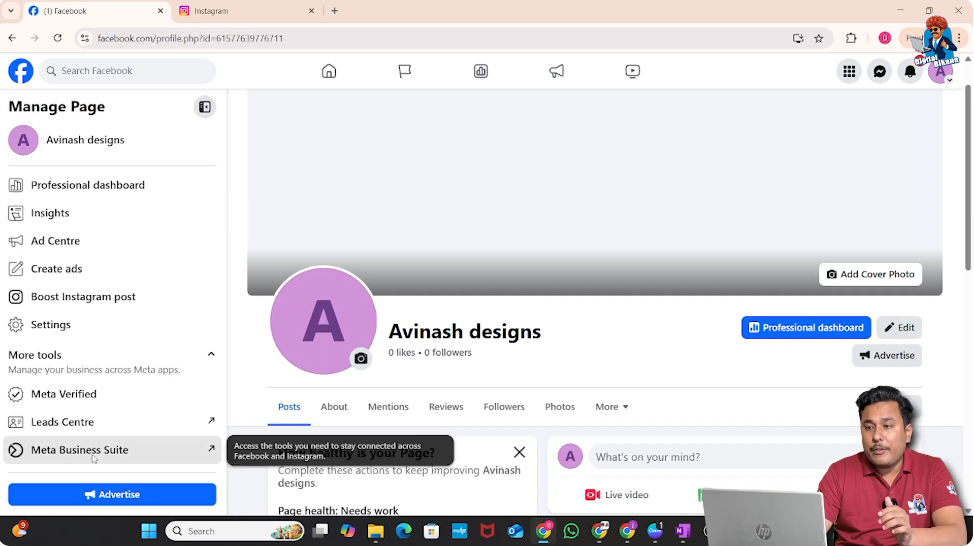
Task: Collapse the More tools section
Action: 211,354
